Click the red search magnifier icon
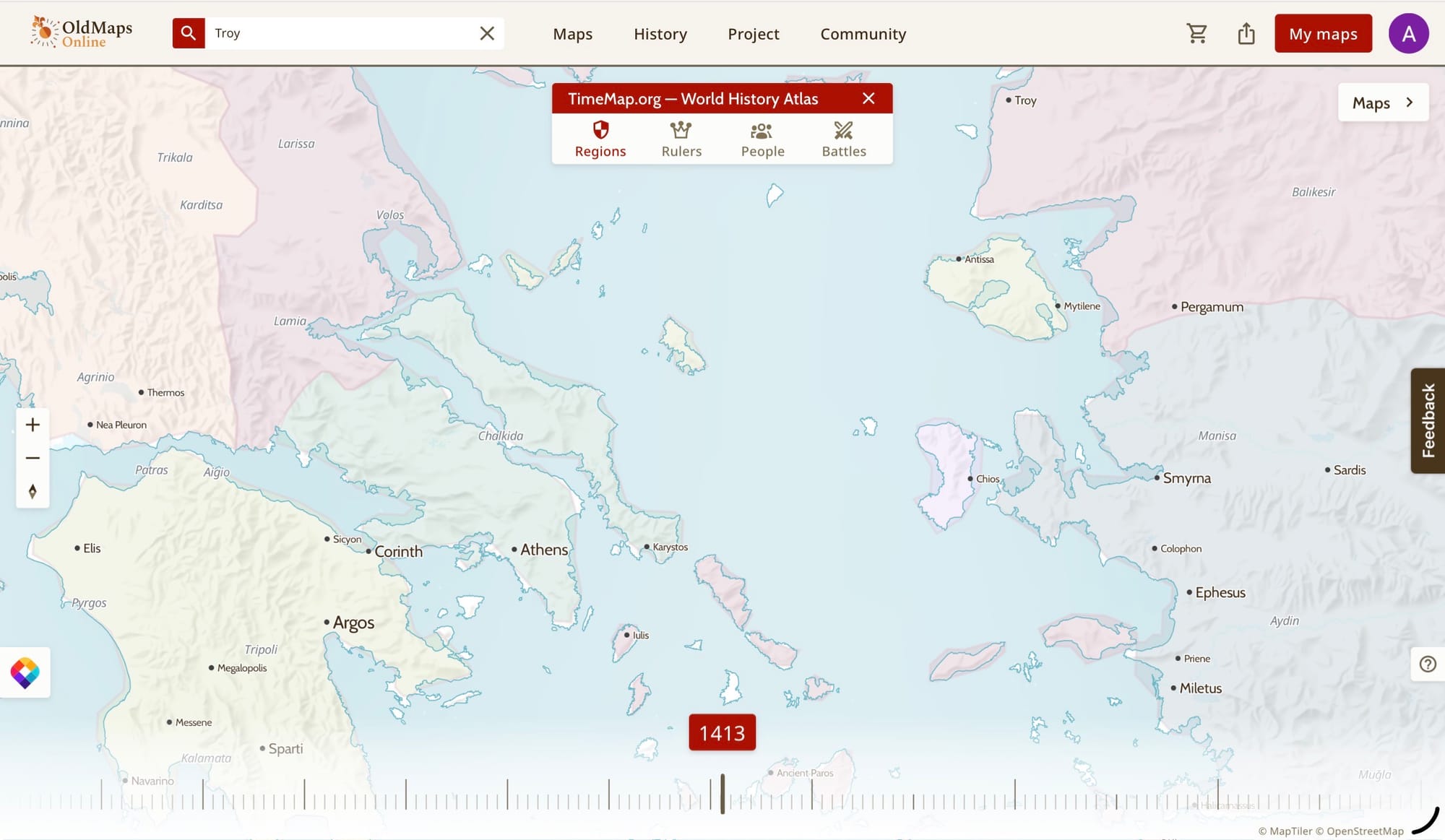This screenshot has width=1445, height=840. [x=188, y=33]
